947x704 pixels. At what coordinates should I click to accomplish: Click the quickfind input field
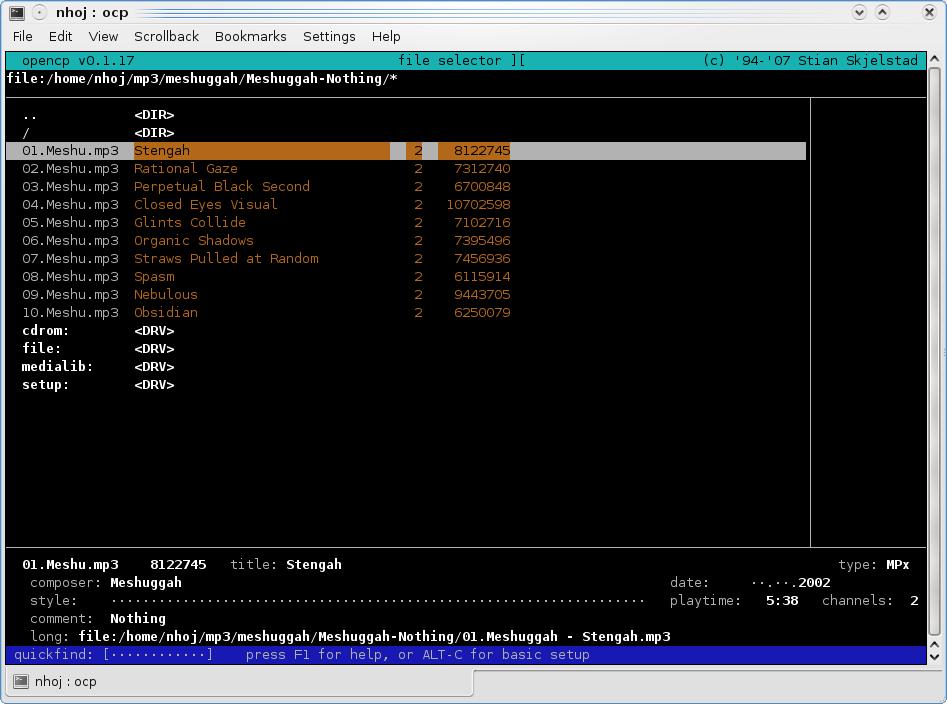click(158, 655)
